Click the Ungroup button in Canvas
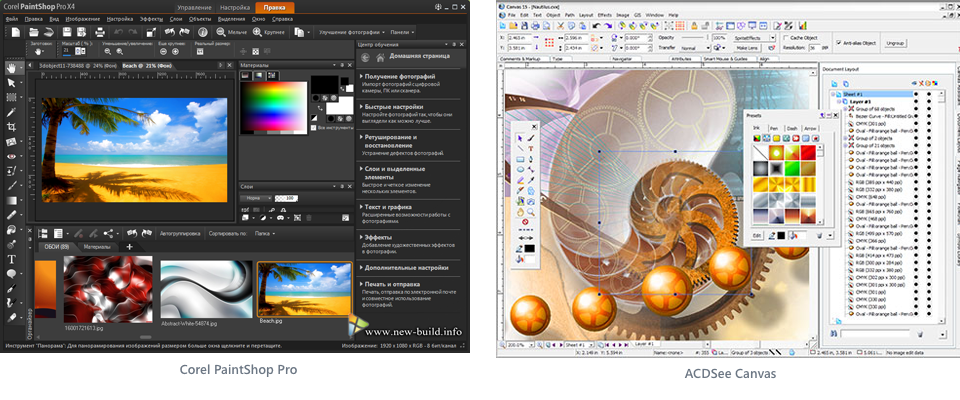The image size is (960, 400). point(895,43)
